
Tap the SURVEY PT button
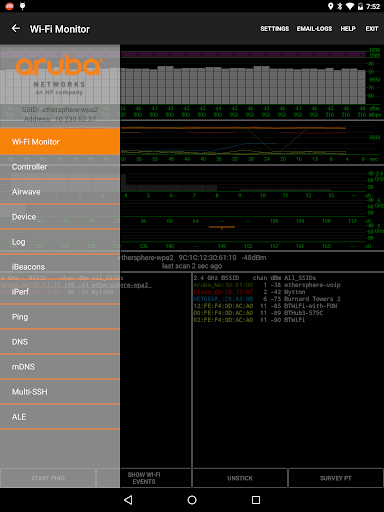(x=336, y=478)
